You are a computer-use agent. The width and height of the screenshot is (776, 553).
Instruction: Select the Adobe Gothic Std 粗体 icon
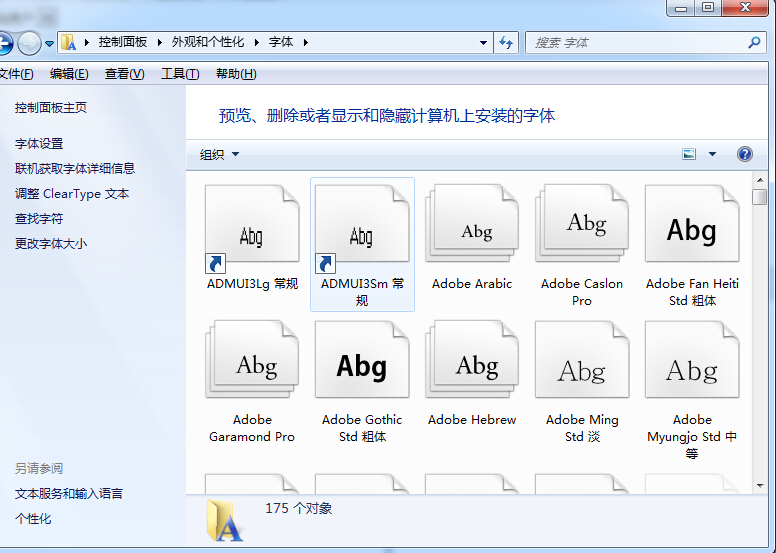click(362, 360)
